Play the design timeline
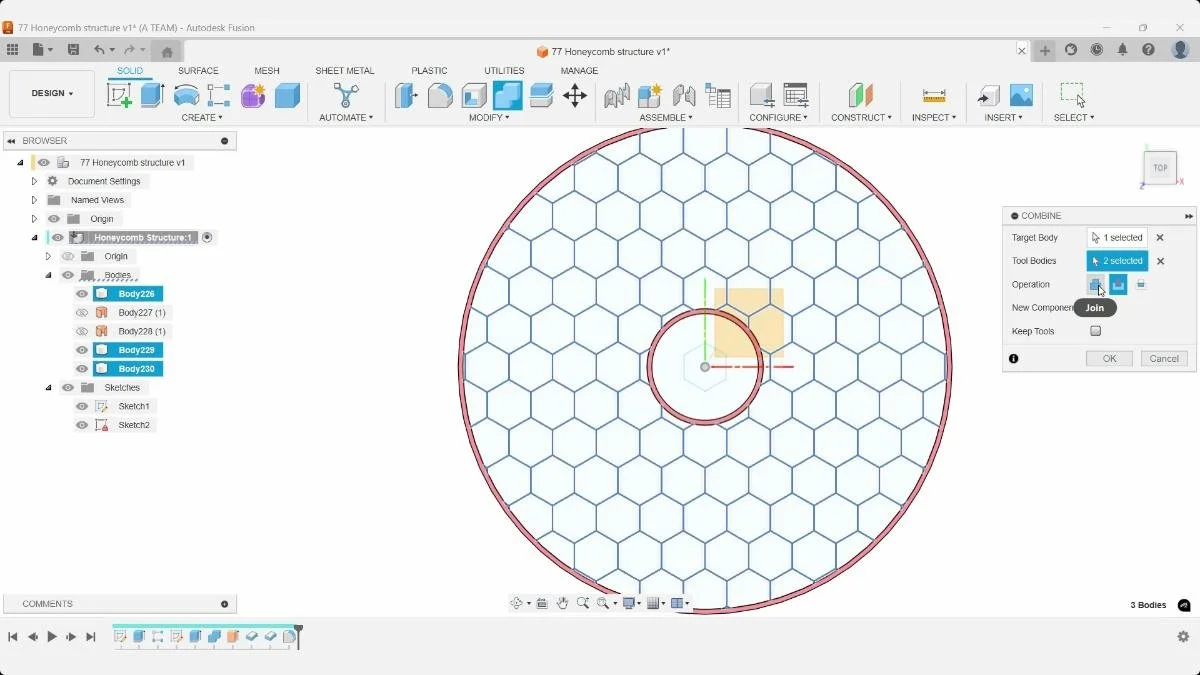The image size is (1200, 675). (x=52, y=637)
